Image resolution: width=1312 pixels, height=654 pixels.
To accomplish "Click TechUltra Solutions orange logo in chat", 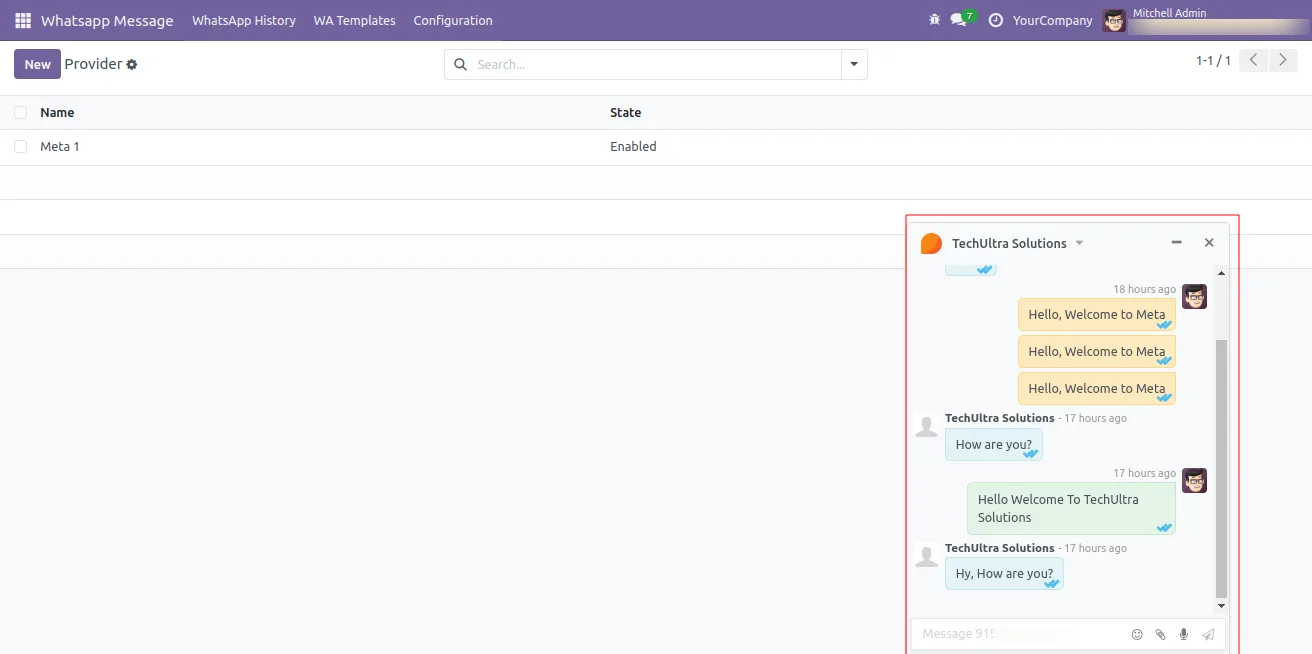I will point(931,243).
